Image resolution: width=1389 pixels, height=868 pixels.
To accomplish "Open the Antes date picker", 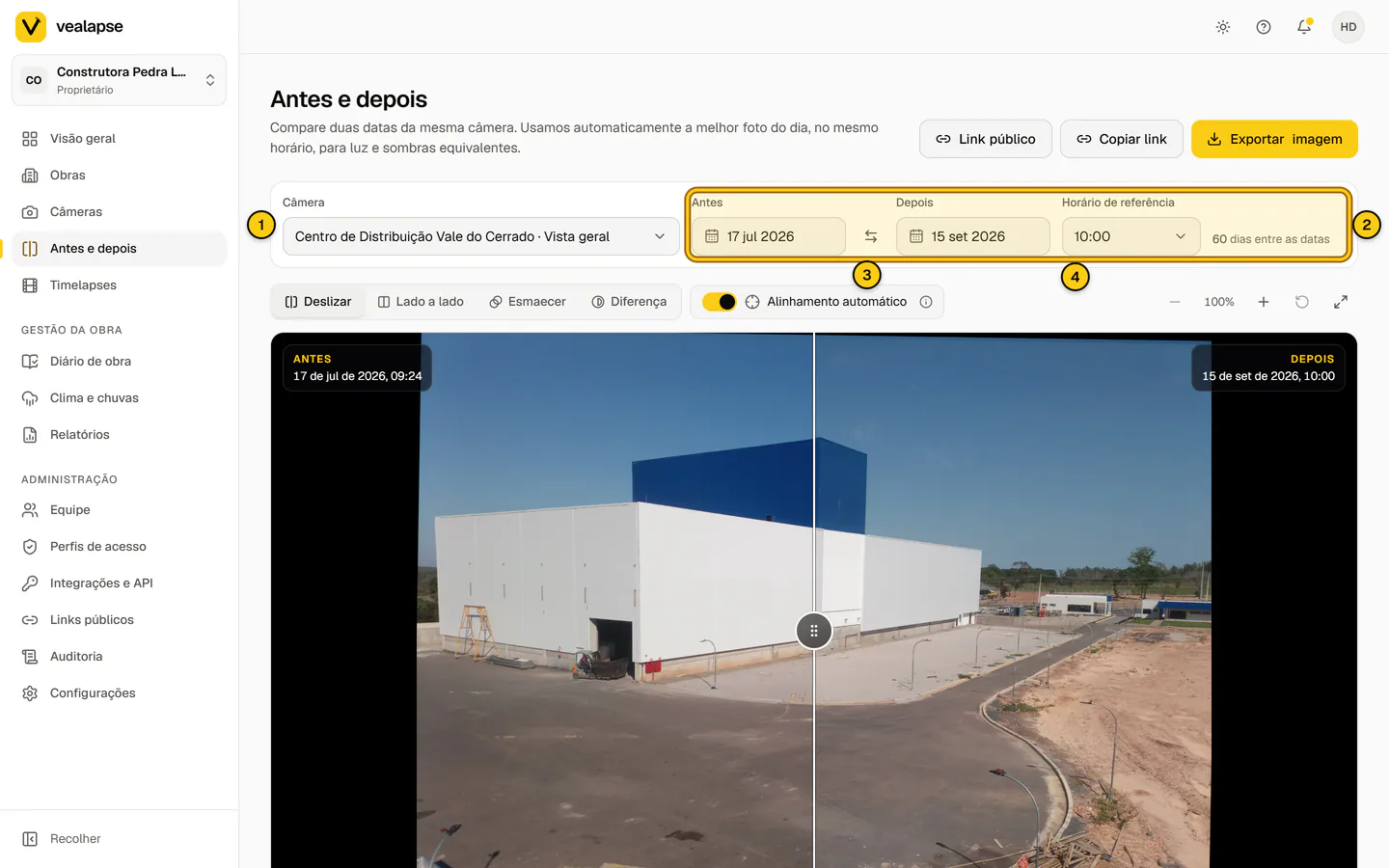I will point(768,236).
